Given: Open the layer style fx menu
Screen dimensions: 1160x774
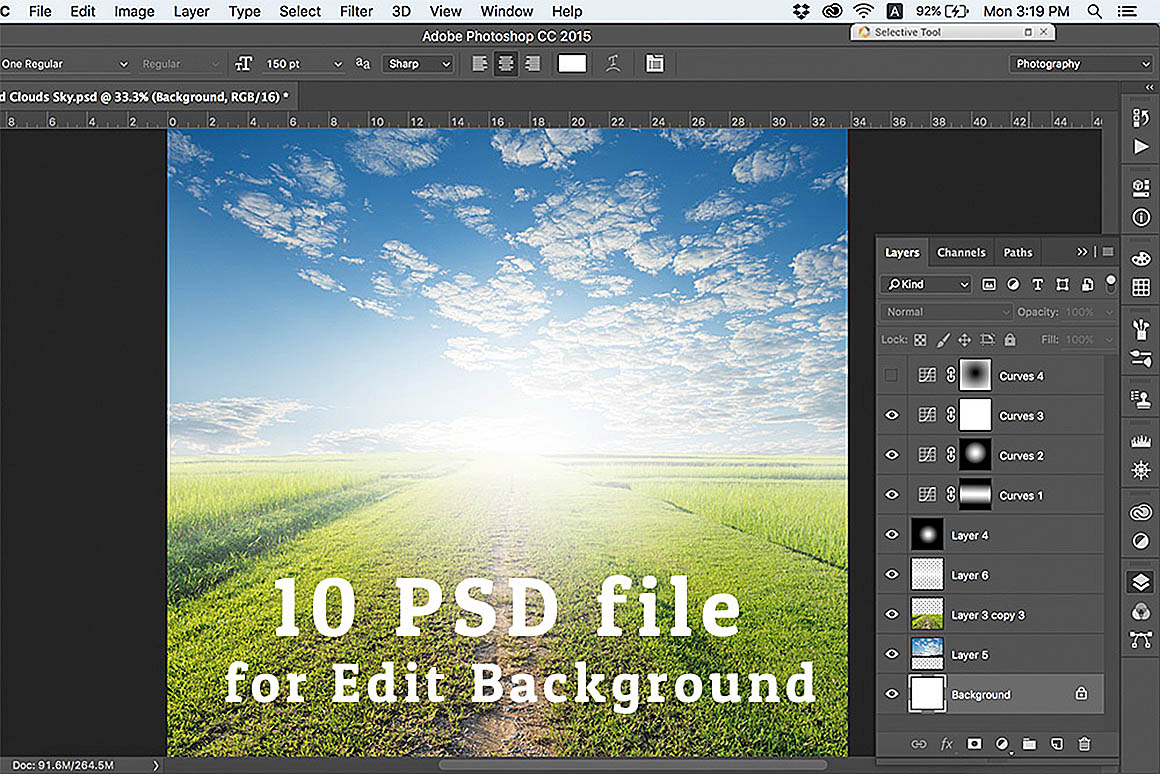Looking at the screenshot, I should pyautogui.click(x=946, y=744).
